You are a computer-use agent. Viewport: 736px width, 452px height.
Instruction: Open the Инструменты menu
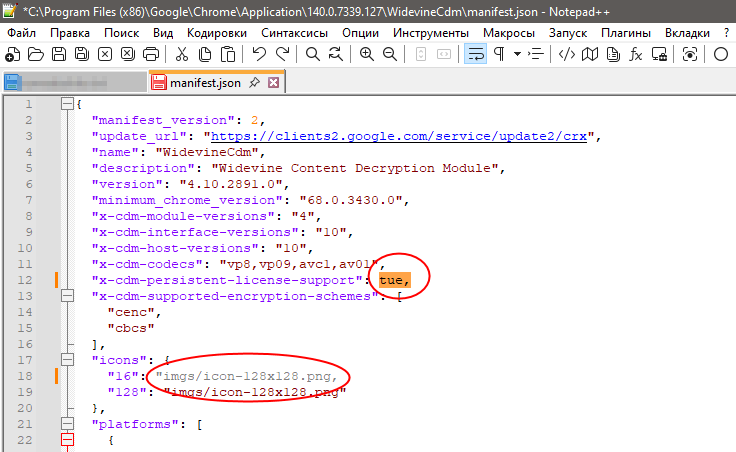pos(431,33)
